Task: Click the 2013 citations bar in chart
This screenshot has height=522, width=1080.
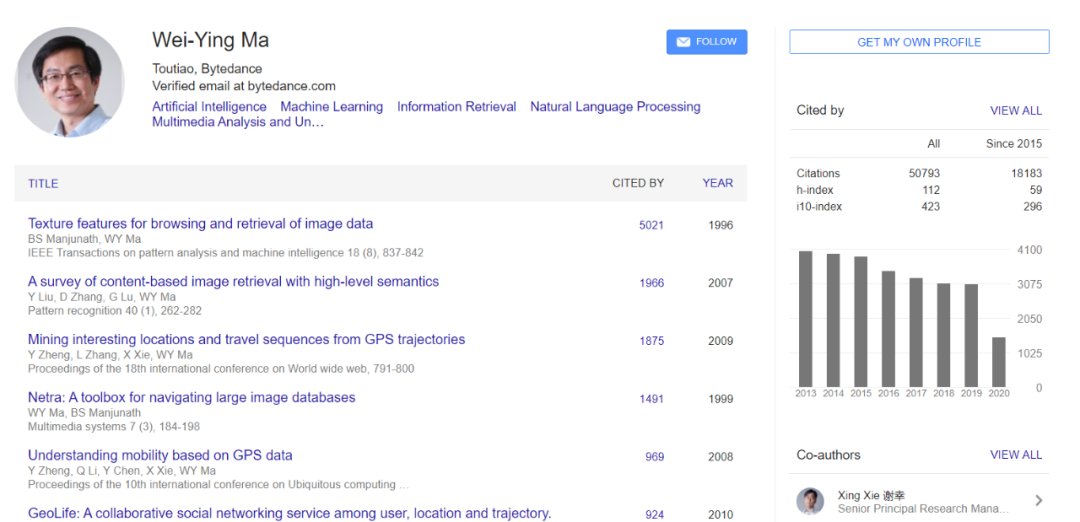Action: [x=806, y=319]
